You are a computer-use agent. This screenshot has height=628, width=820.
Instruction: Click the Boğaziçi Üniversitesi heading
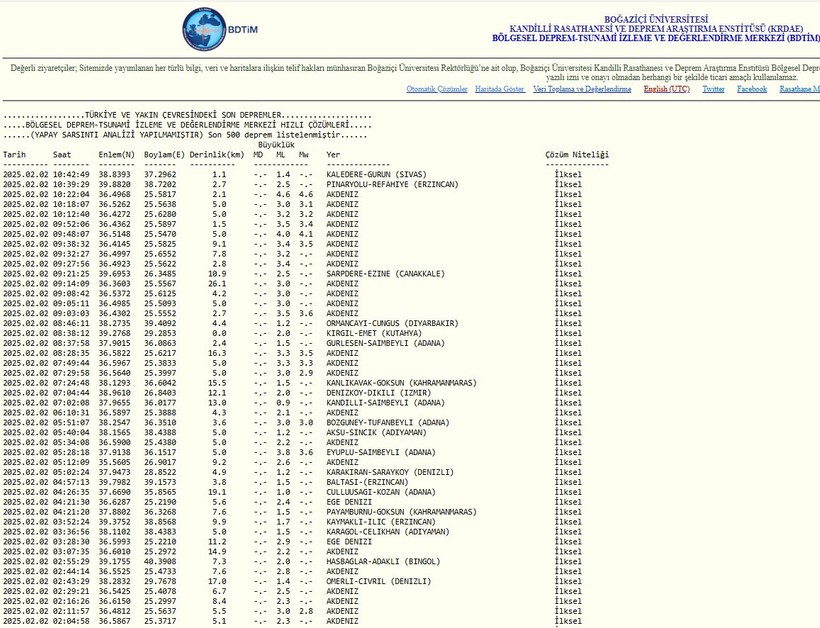pos(656,20)
